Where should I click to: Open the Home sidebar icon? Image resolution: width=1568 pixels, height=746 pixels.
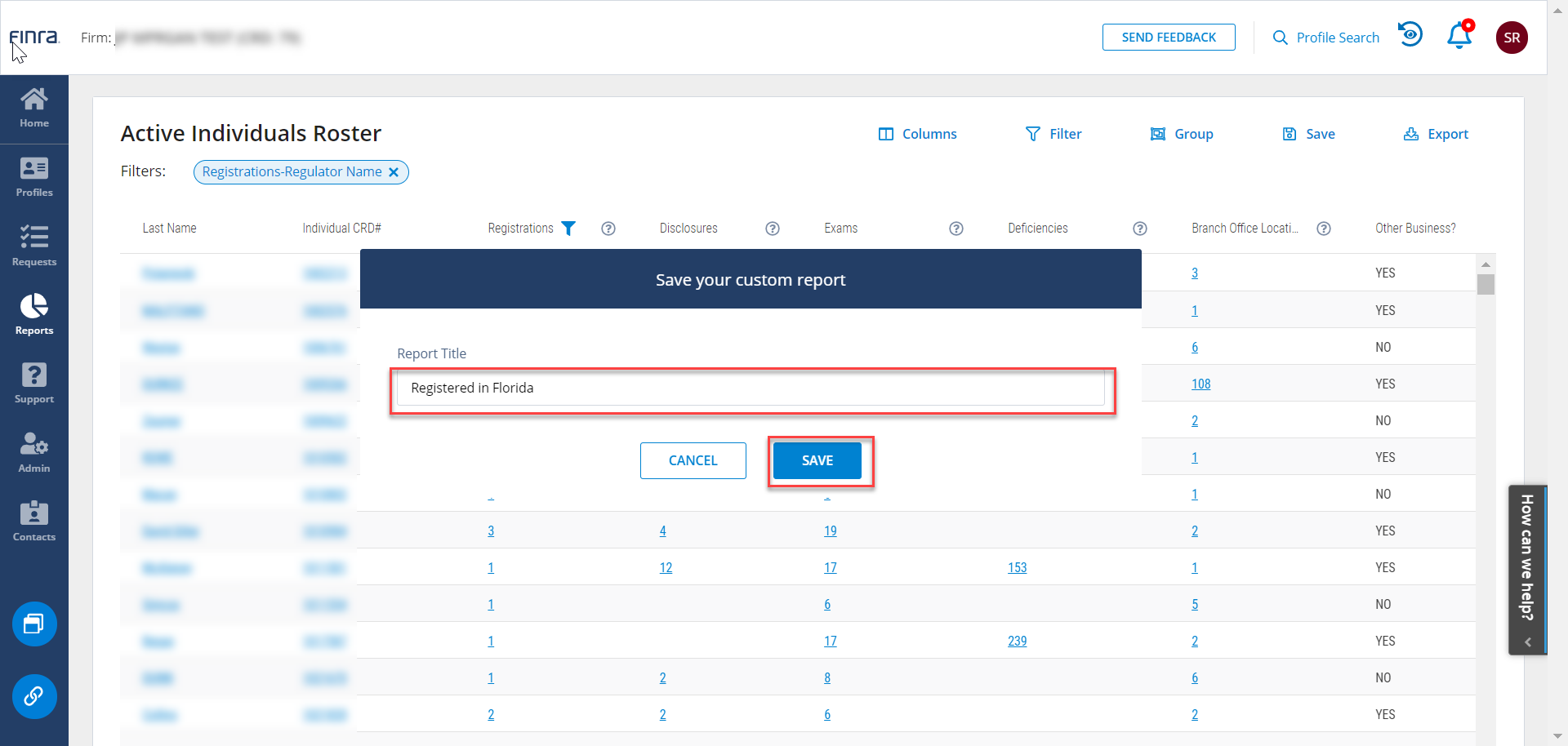[x=34, y=109]
